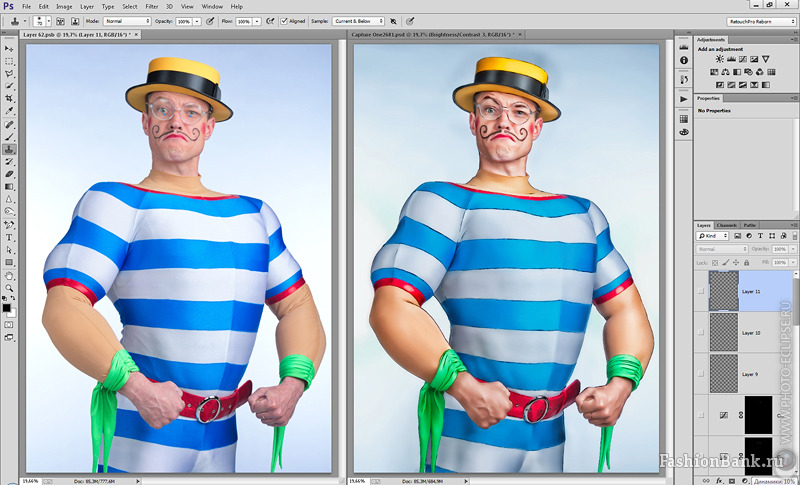
Task: Select the Move tool
Action: click(9, 48)
